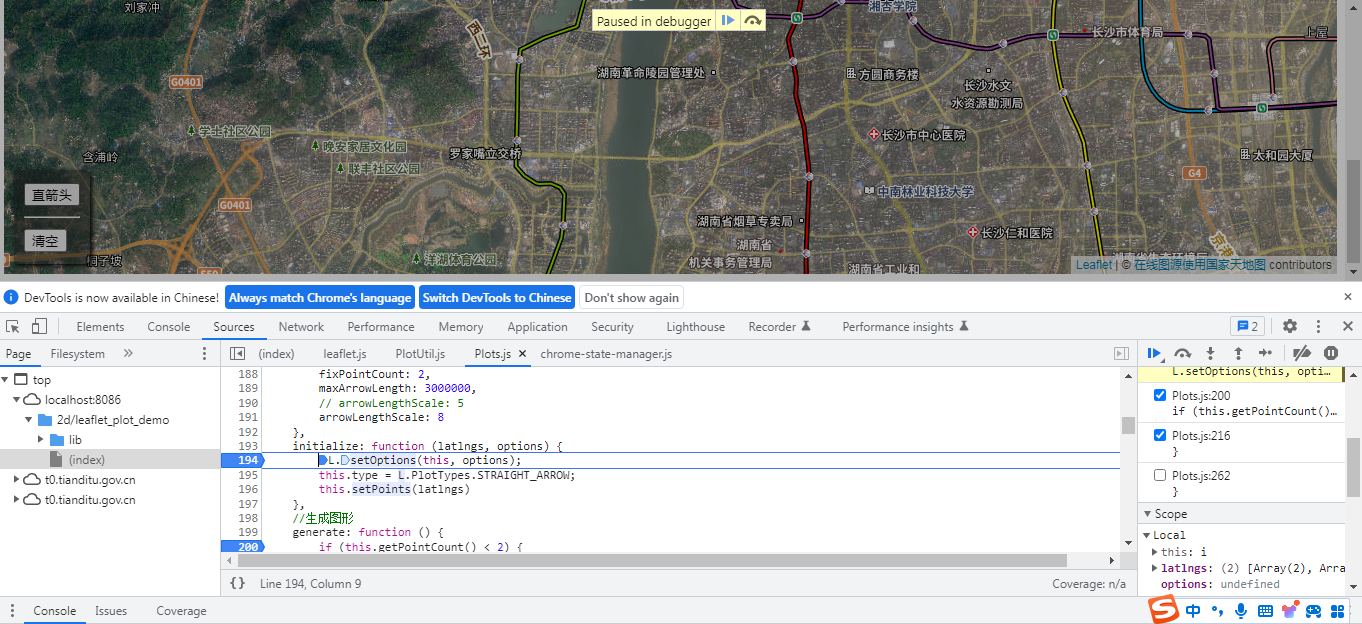Collapse the Local scope
The height and width of the screenshot is (624, 1362).
point(1148,535)
